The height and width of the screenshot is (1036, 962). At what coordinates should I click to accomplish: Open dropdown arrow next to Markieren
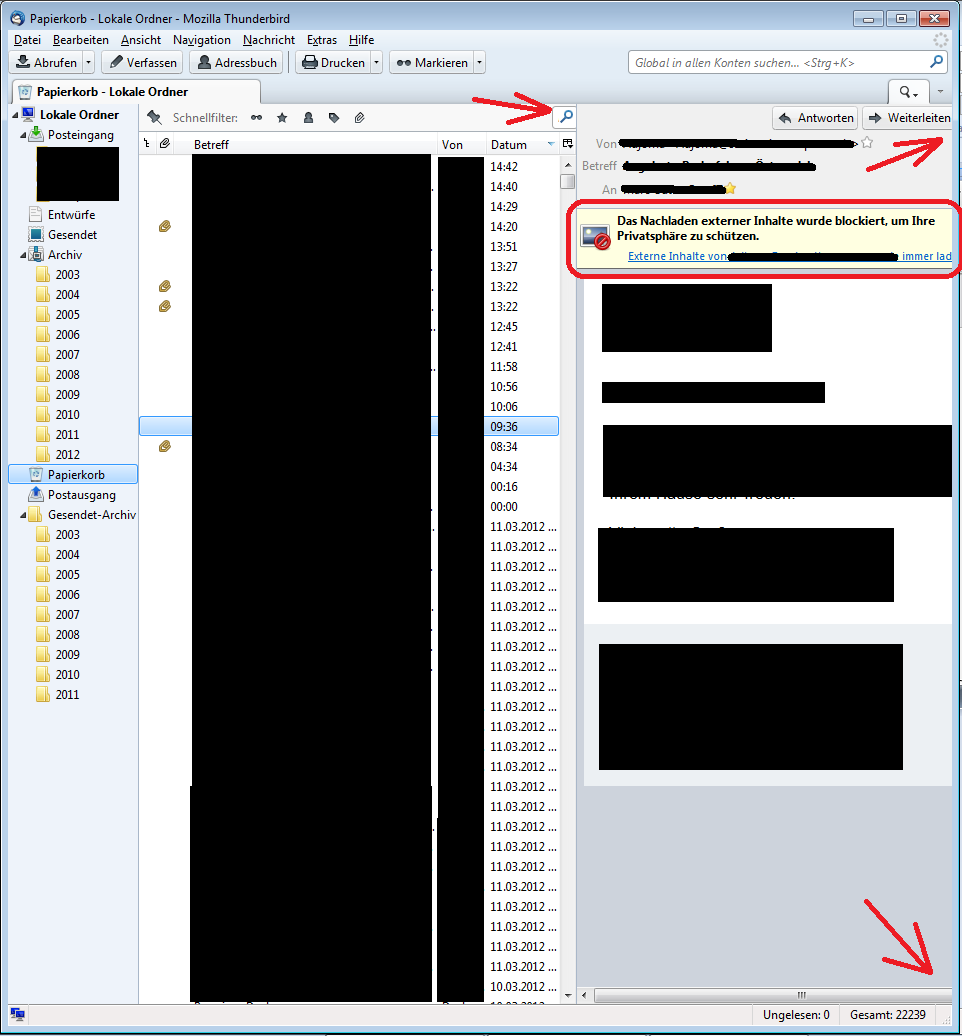480,63
